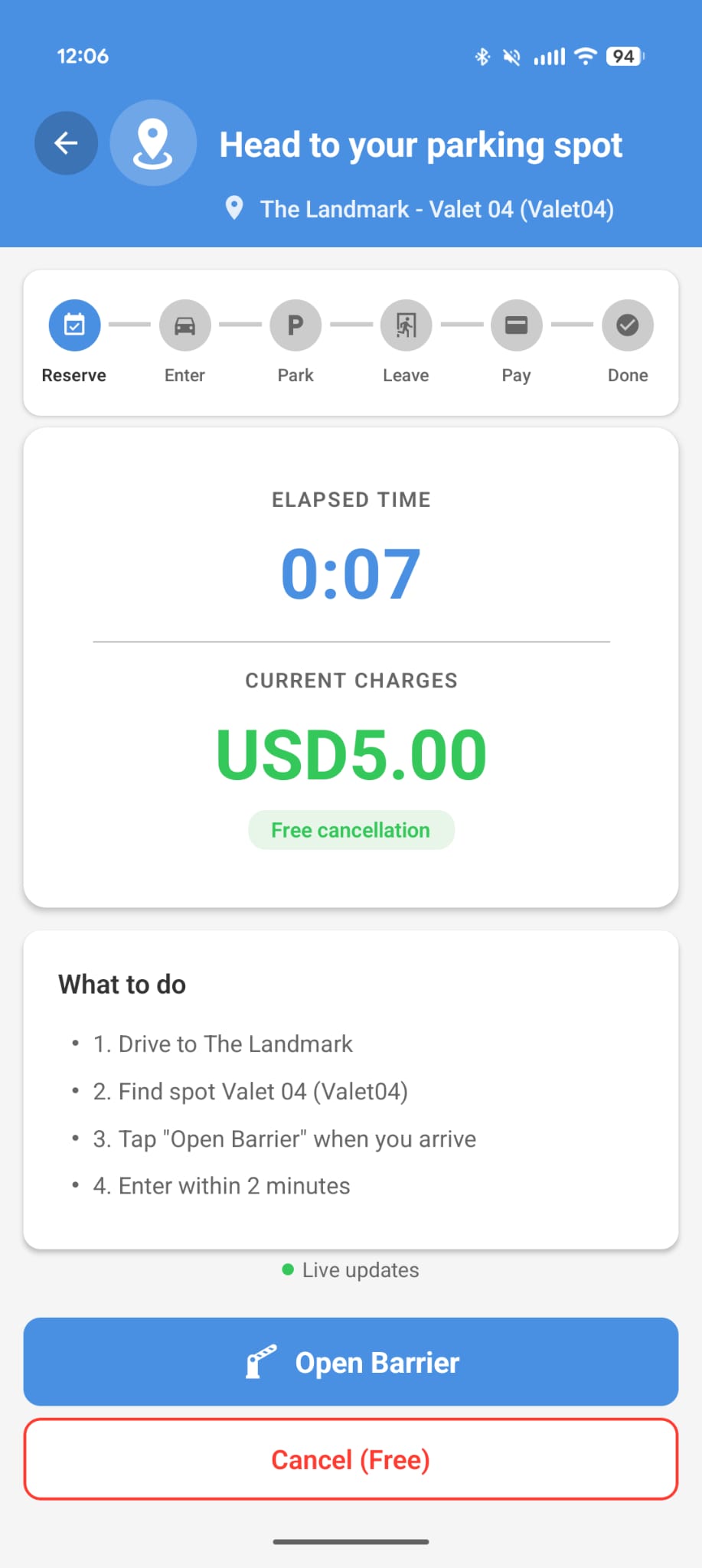Tap the Live updates indicator
Screen dimensions: 702x1568
(351, 1270)
